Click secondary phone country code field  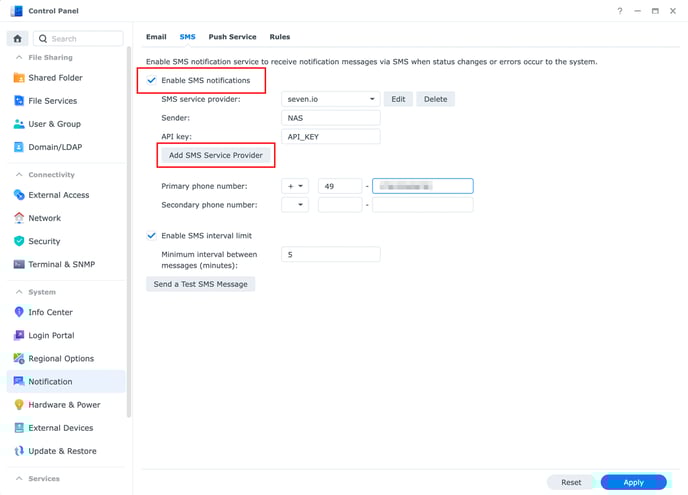pyautogui.click(x=340, y=205)
